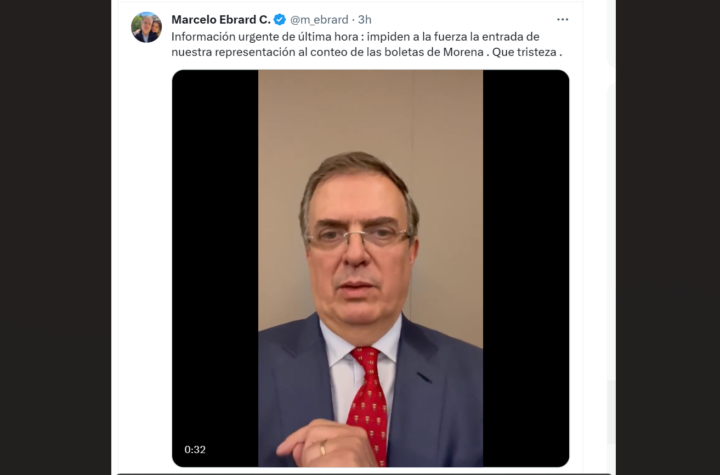Play the embedded video in the tweet

coord(371,268)
